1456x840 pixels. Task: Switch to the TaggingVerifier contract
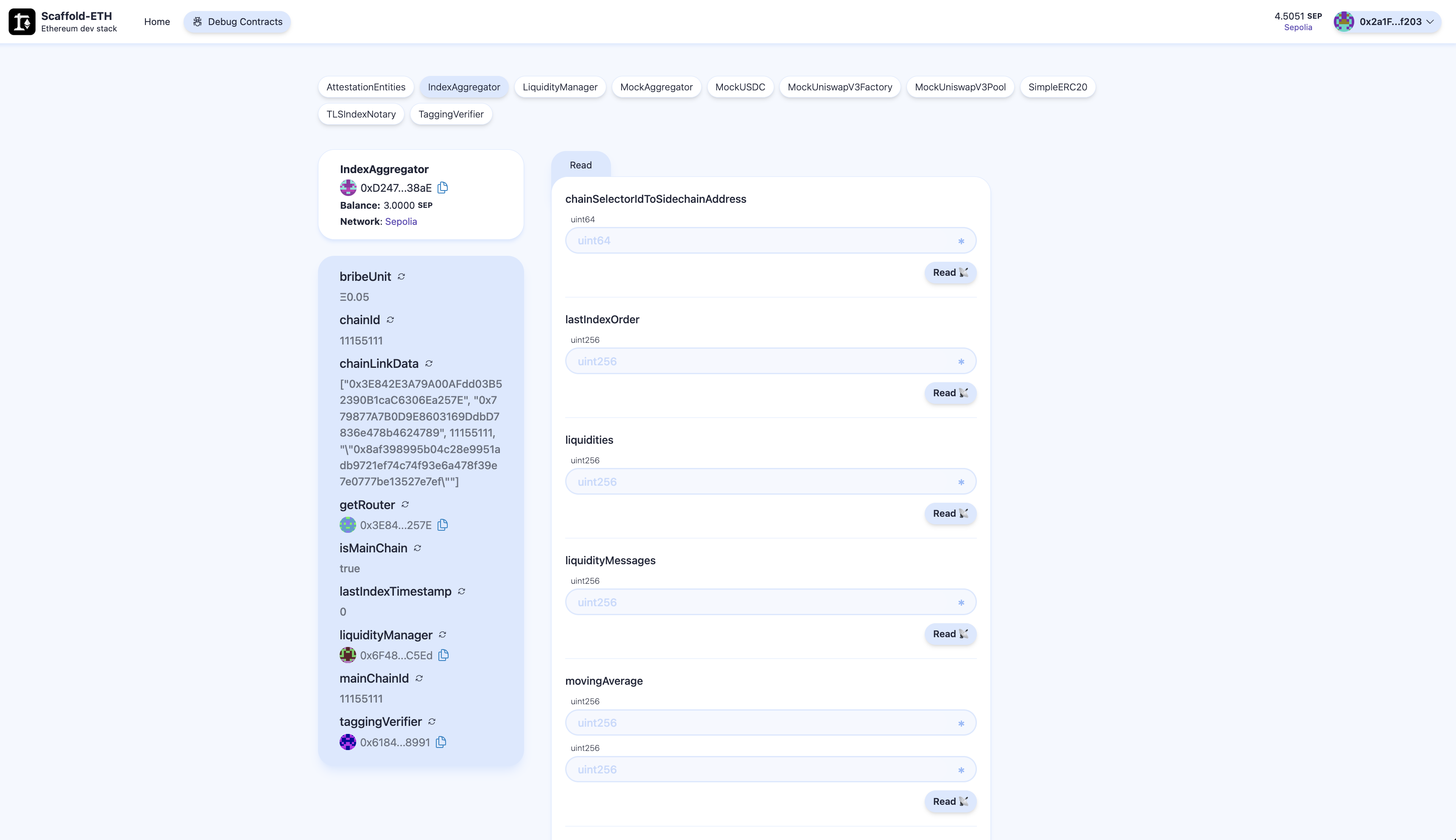coord(451,114)
